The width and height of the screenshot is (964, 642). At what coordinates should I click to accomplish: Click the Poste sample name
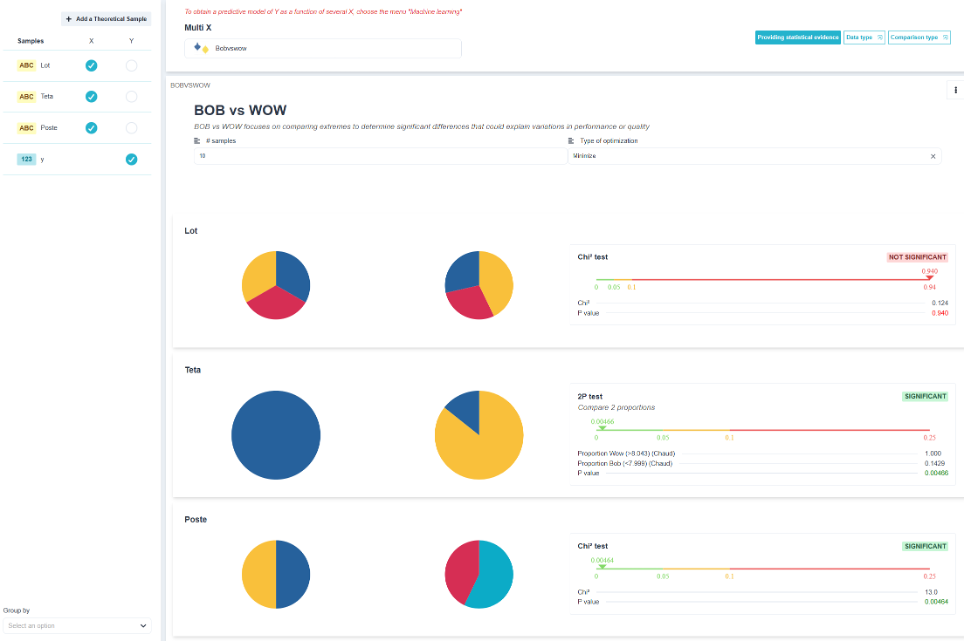coord(49,128)
